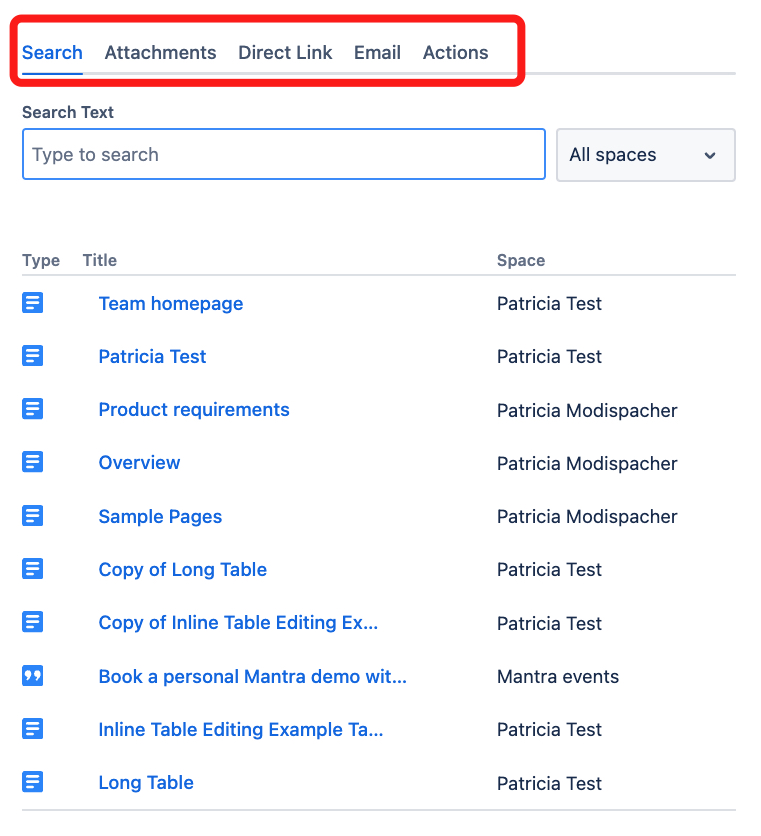Select the document icon next to Sample Pages
This screenshot has width=761, height=836.
[x=32, y=516]
